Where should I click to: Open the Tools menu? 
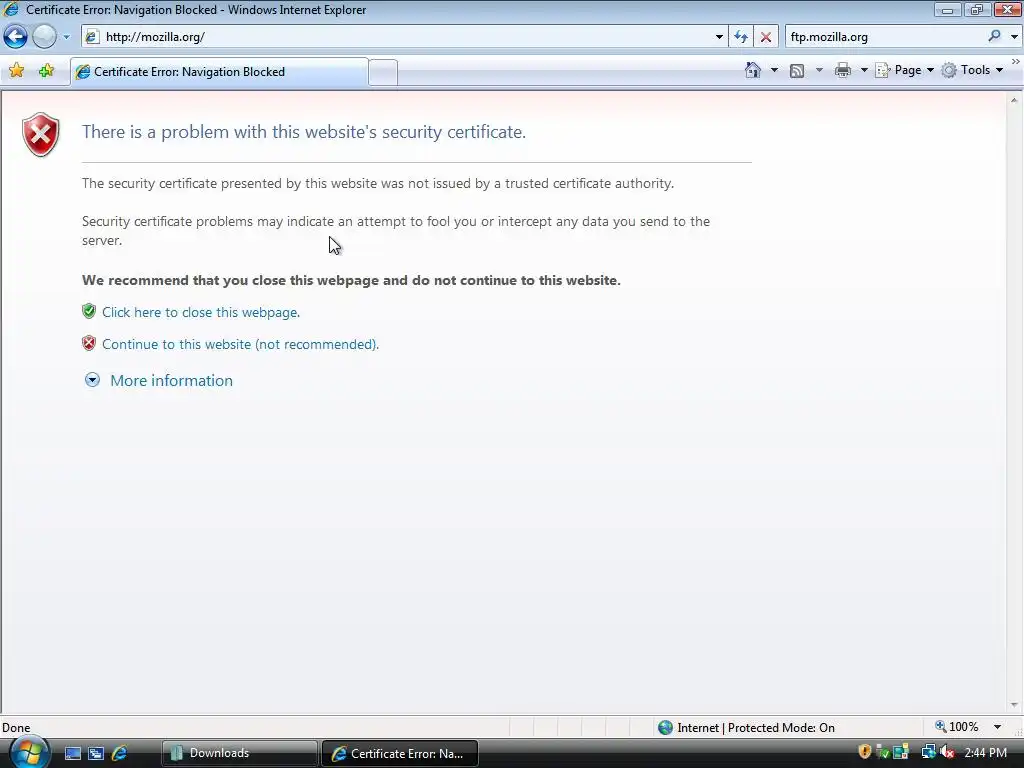click(972, 70)
